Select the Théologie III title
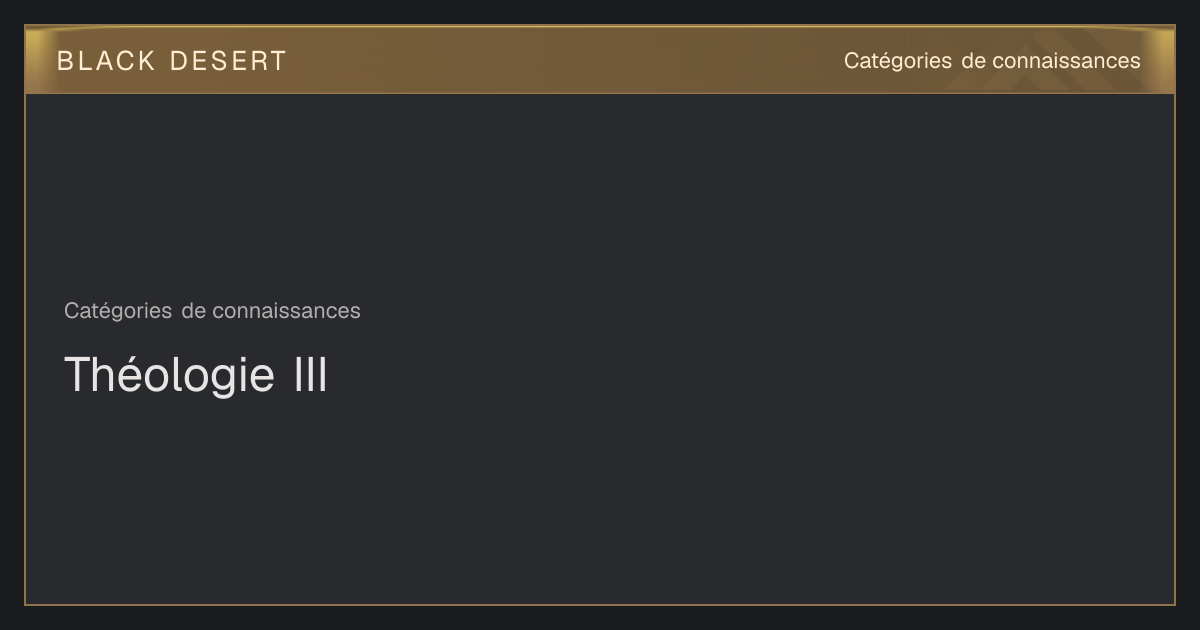This screenshot has width=1200, height=630. 196,375
